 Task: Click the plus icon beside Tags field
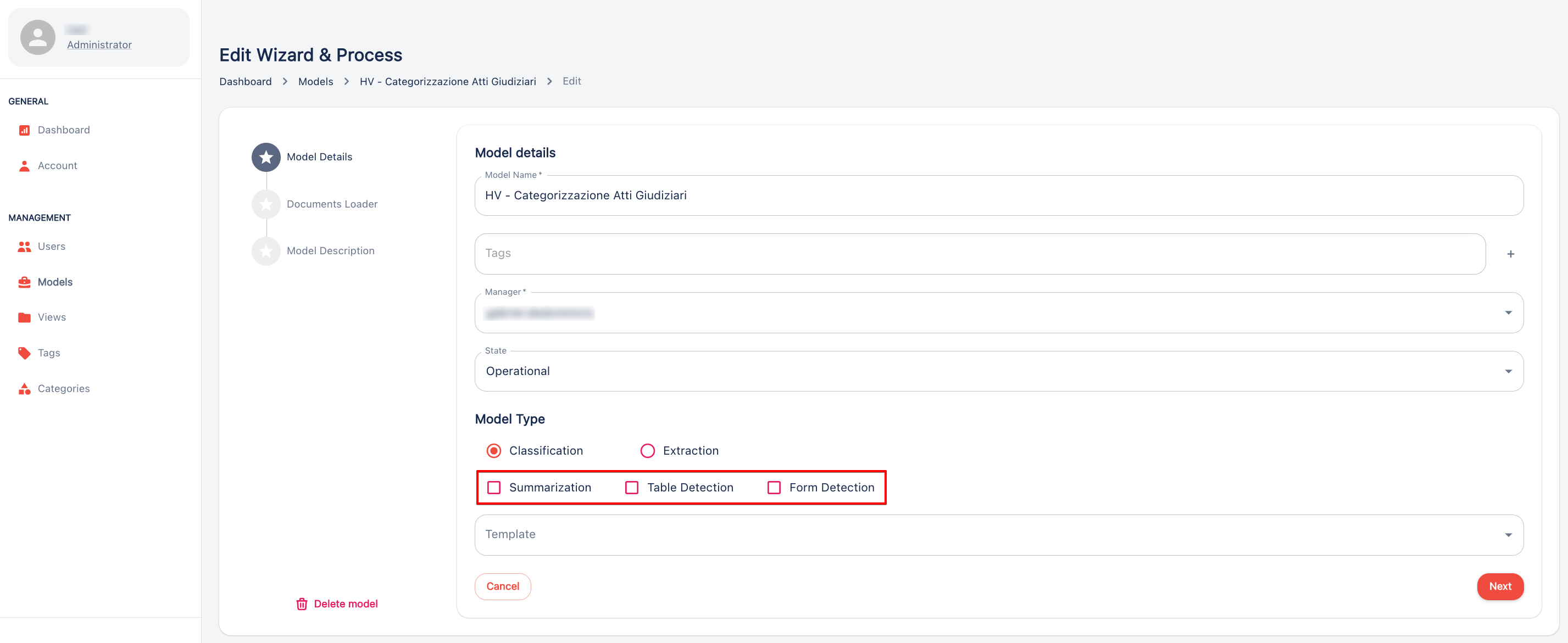click(x=1510, y=254)
